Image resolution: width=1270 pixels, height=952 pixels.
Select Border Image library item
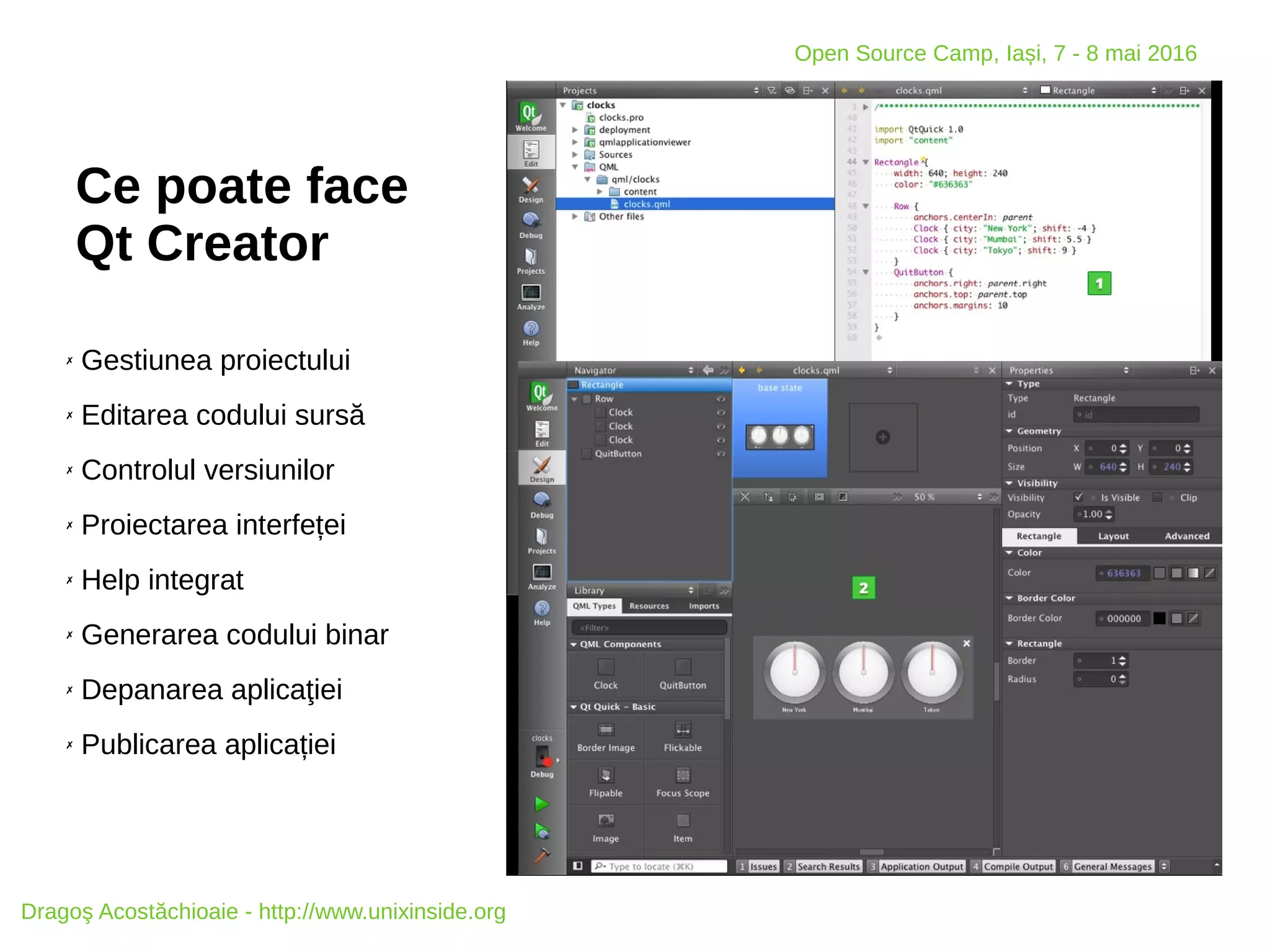tap(606, 737)
